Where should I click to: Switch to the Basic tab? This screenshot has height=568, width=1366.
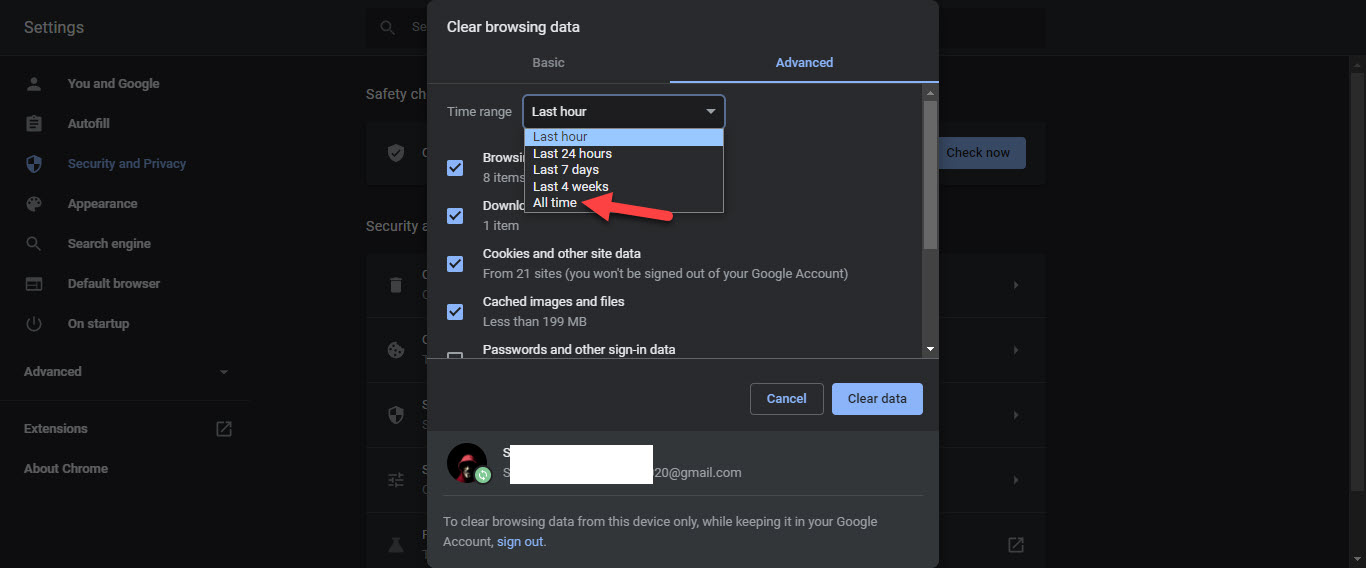pos(548,63)
